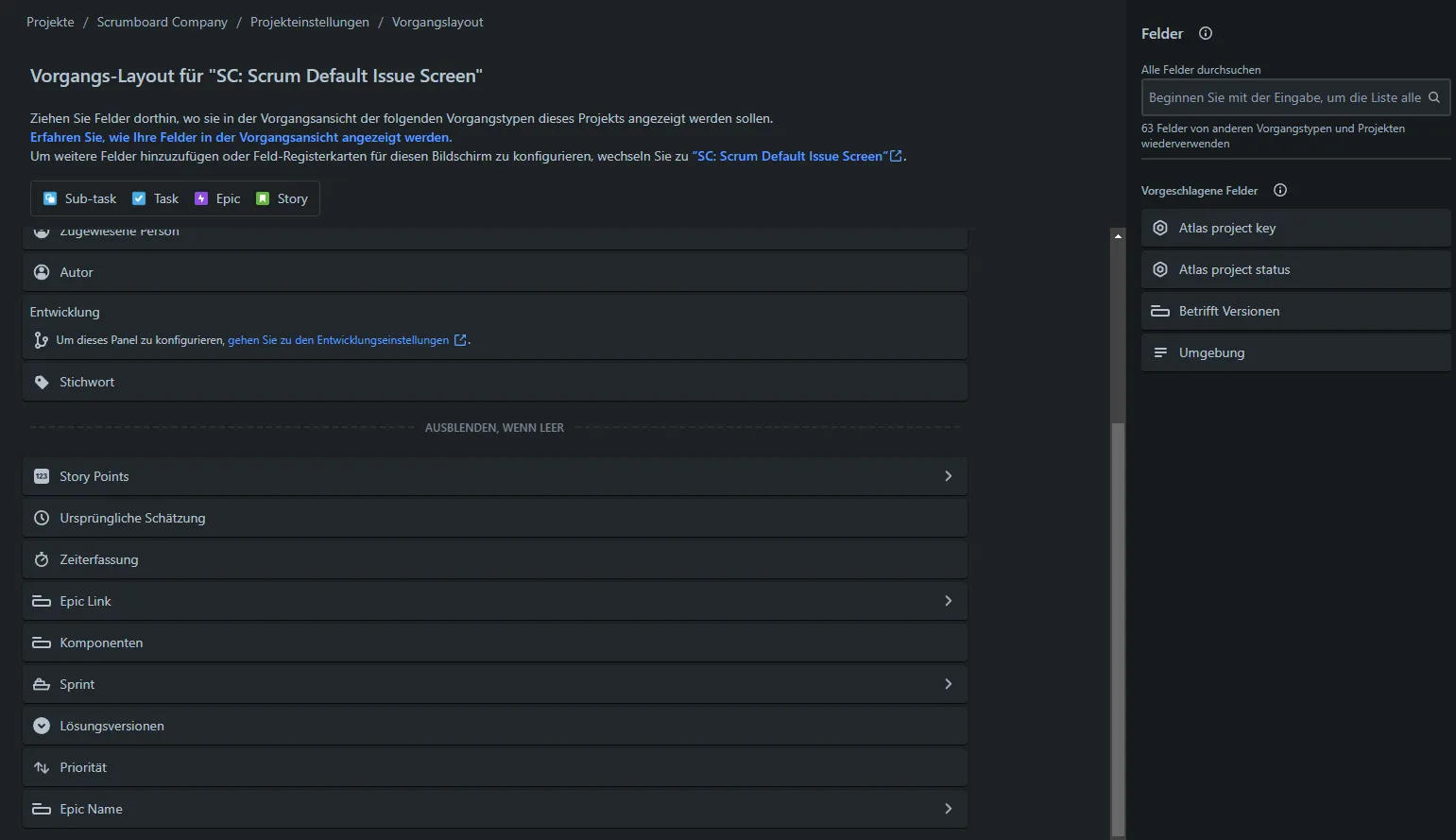Open the Erfahren Sie field display help link
This screenshot has height=840, width=1456.
(241, 137)
